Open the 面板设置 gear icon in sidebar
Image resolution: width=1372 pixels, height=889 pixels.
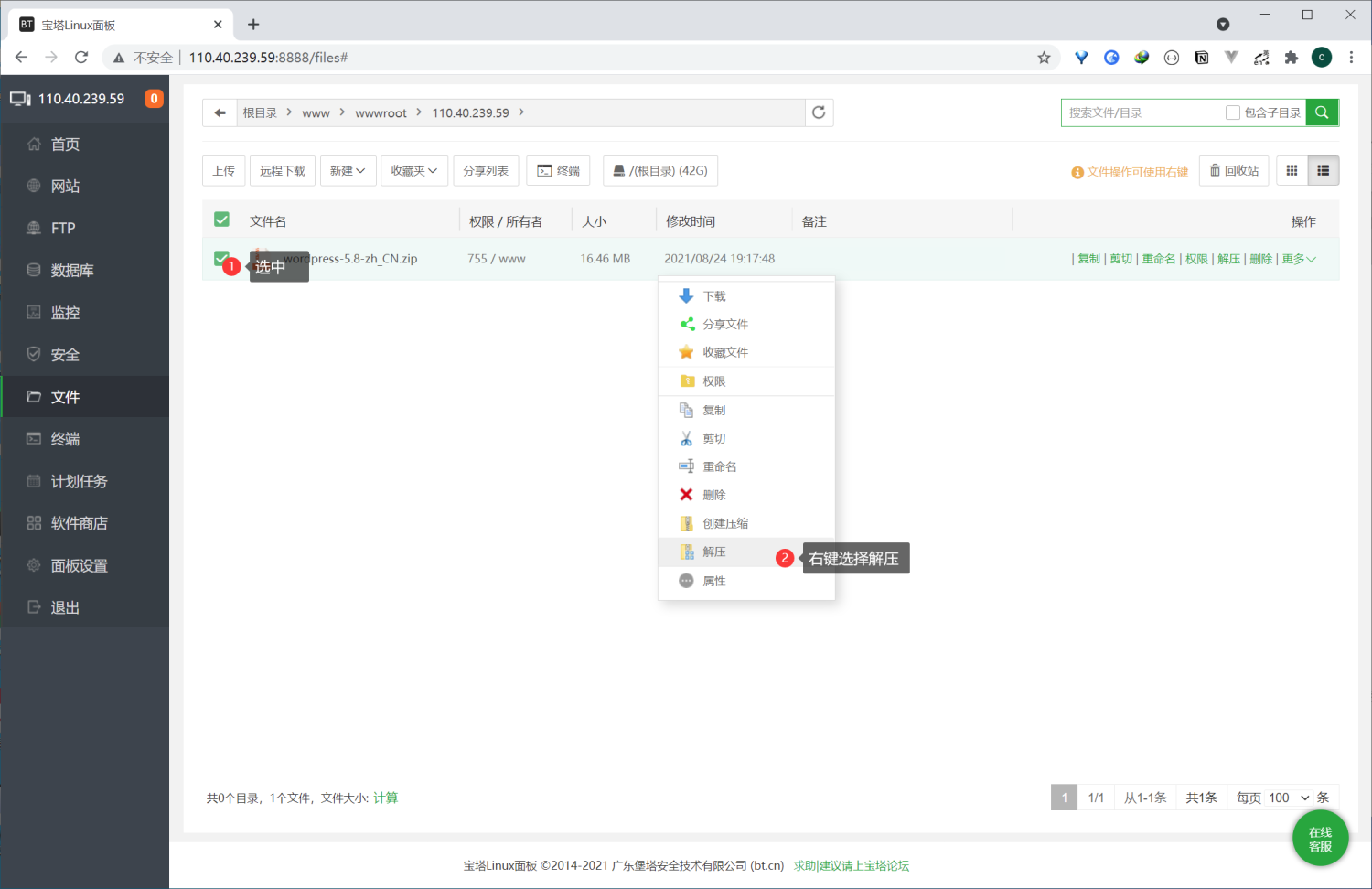pos(34,565)
